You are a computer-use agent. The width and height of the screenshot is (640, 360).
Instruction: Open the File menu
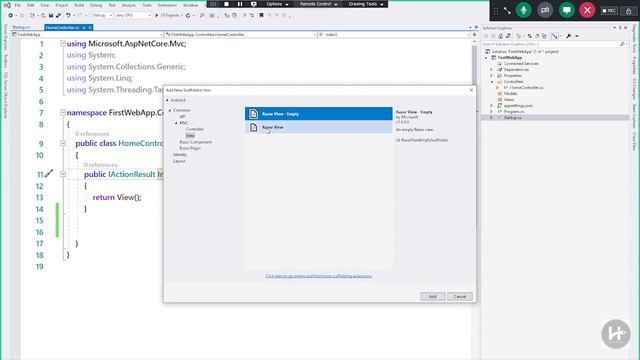(x=18, y=5)
